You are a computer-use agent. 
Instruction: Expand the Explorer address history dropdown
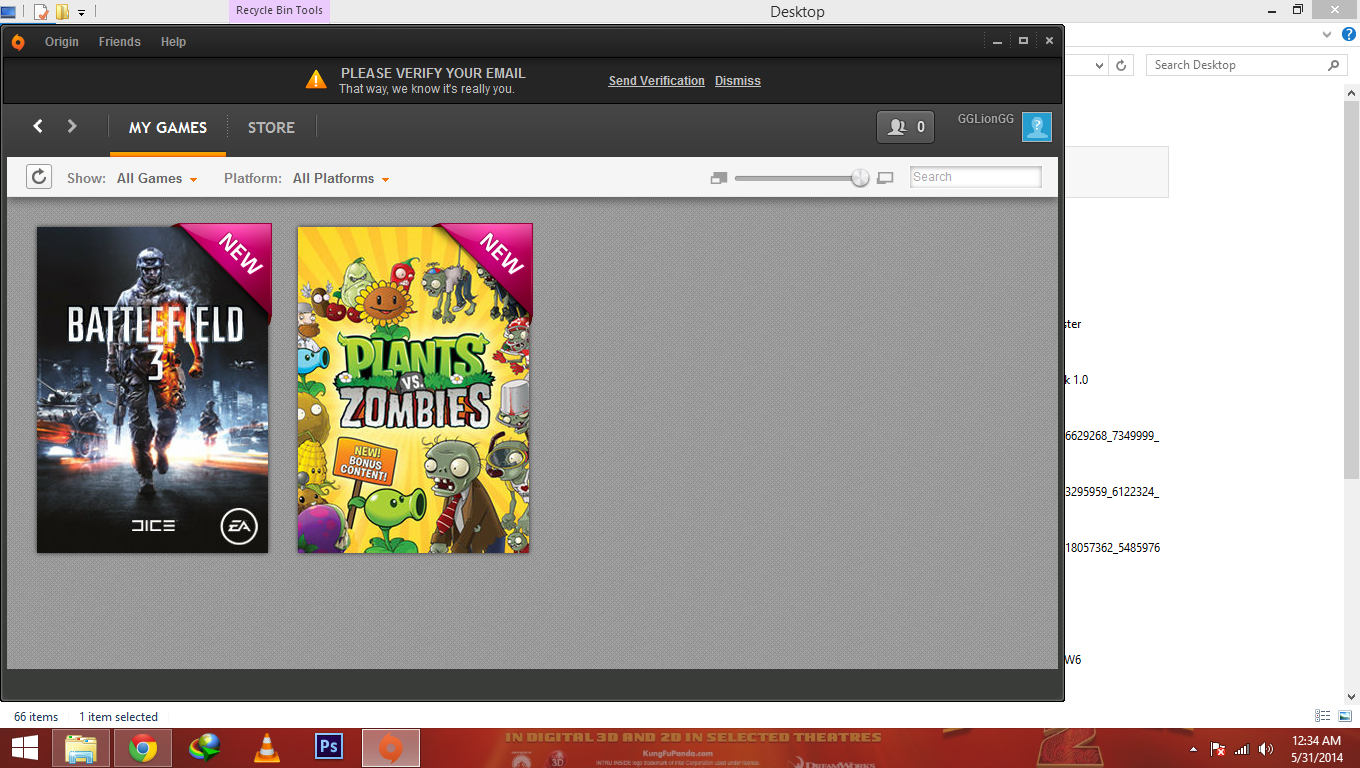pos(1100,65)
